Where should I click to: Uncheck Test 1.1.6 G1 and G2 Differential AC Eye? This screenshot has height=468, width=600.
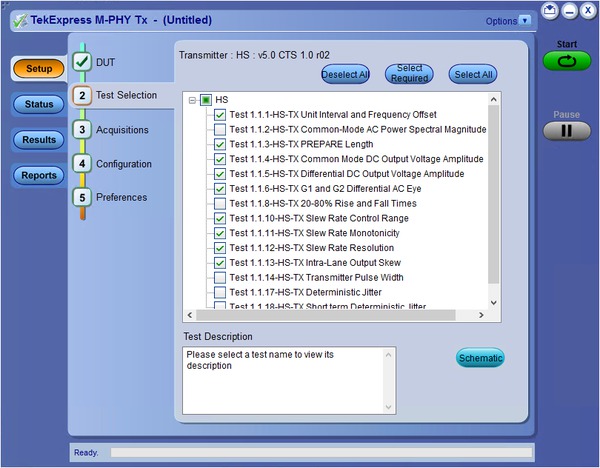click(x=220, y=189)
